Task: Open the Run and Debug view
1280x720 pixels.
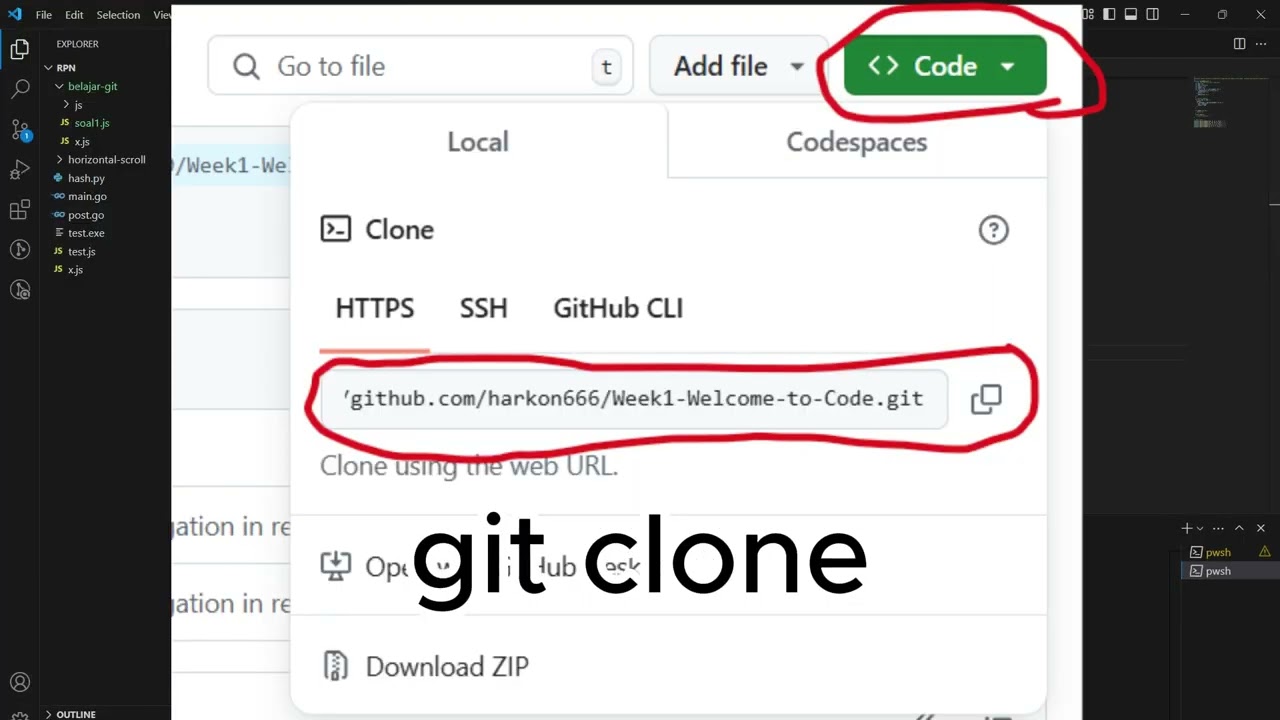Action: [20, 170]
